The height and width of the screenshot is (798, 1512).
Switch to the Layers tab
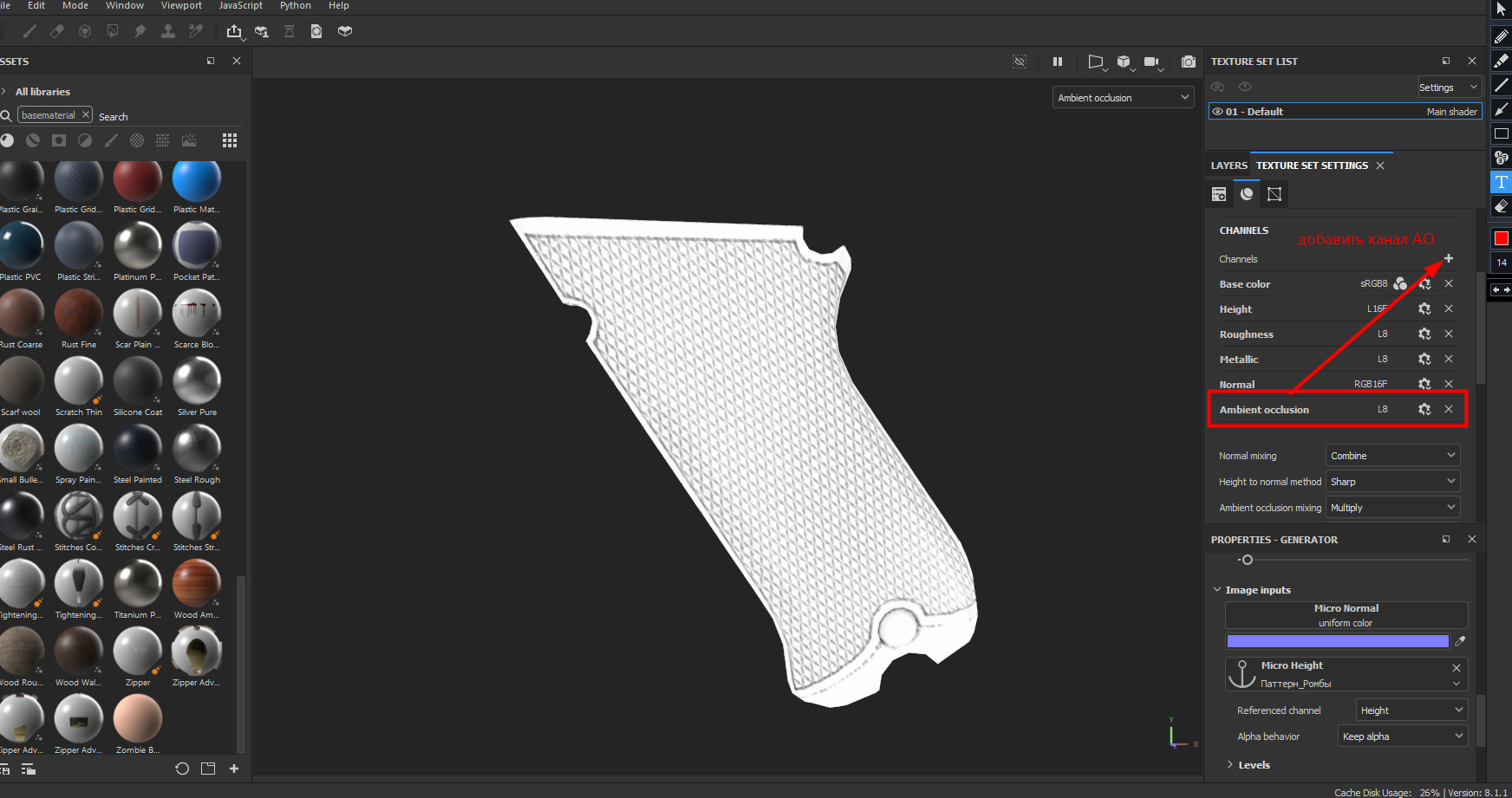[1228, 165]
